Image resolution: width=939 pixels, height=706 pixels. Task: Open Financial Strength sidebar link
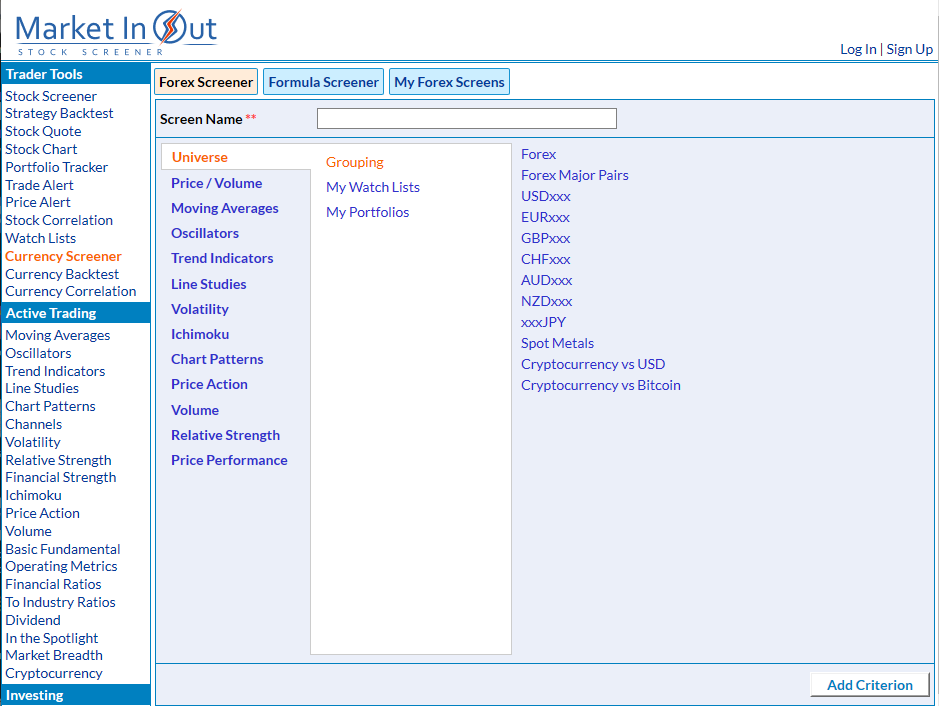pyautogui.click(x=60, y=478)
